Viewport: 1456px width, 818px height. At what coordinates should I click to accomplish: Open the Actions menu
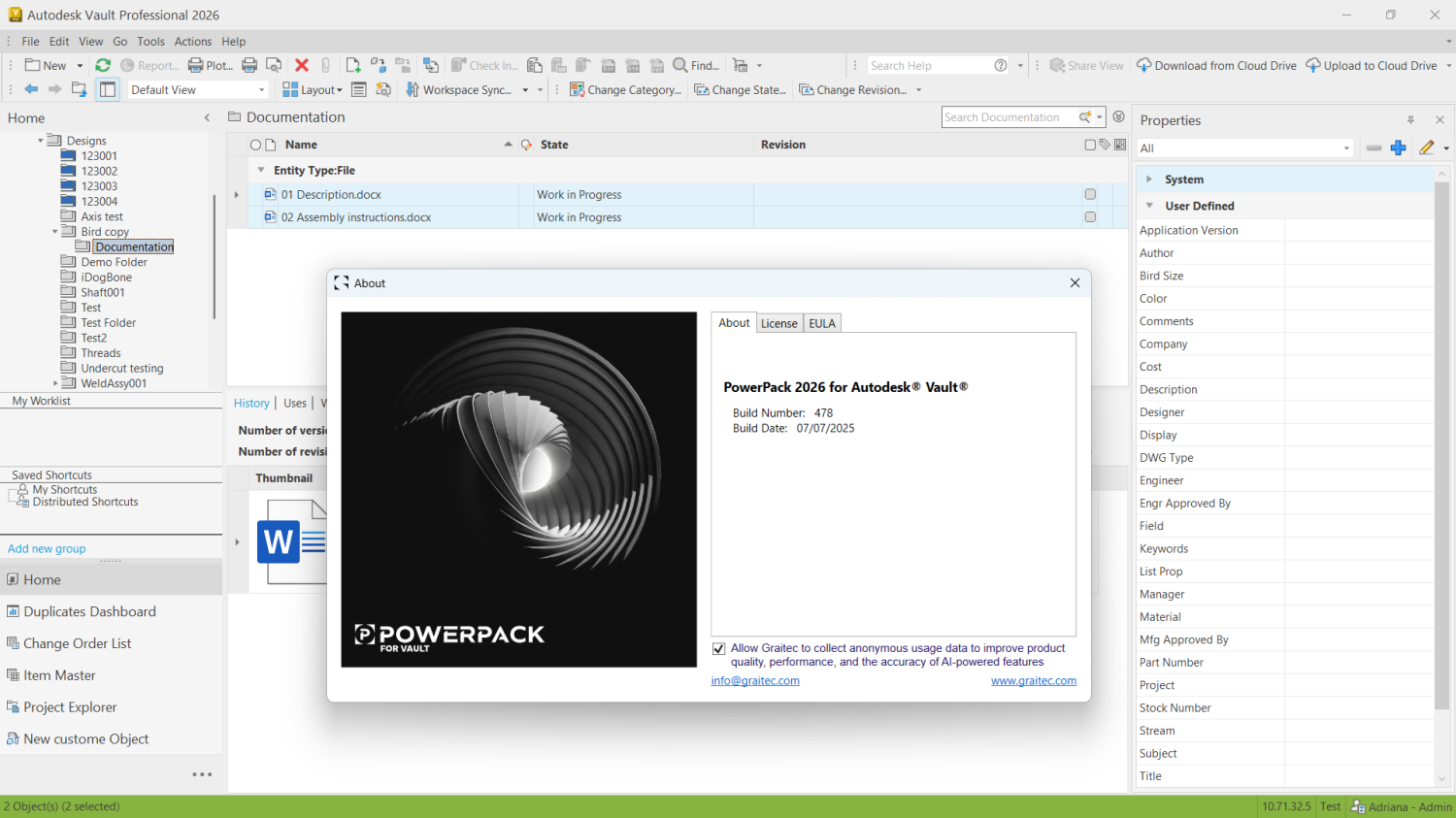coord(192,42)
